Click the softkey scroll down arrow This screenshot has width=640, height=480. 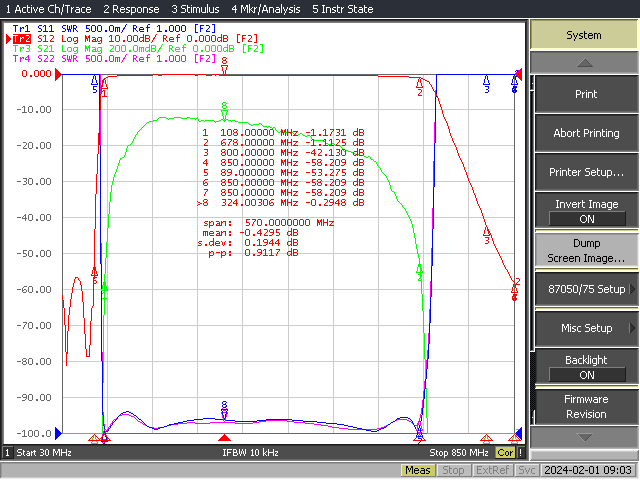(584, 438)
